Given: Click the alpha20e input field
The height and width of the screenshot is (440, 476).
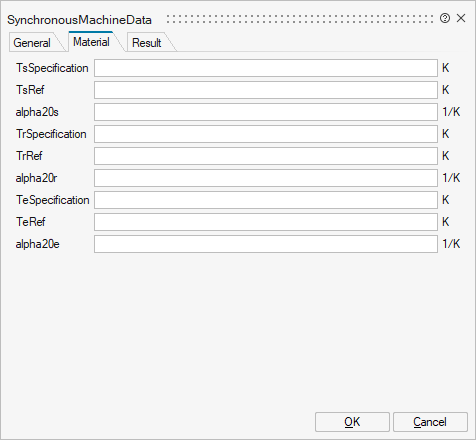Looking at the screenshot, I should [266, 244].
